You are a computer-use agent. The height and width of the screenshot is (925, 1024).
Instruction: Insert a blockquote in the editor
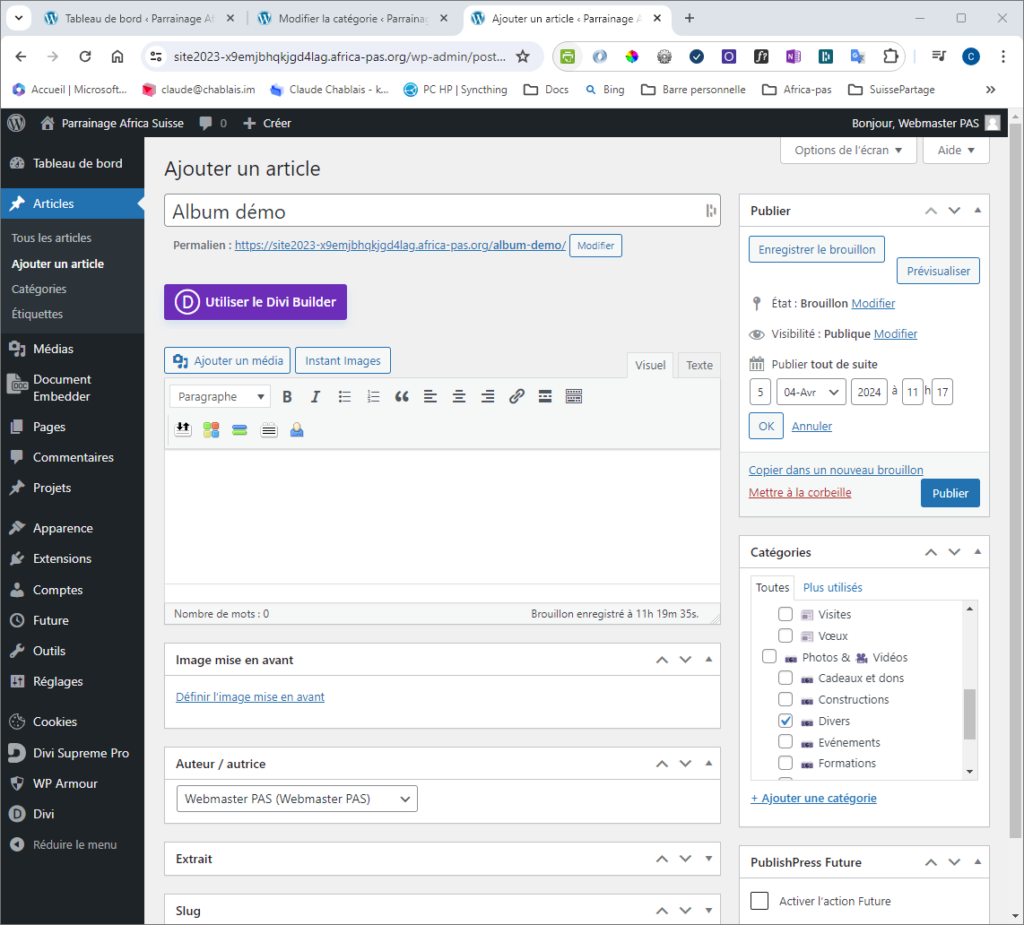tap(402, 397)
